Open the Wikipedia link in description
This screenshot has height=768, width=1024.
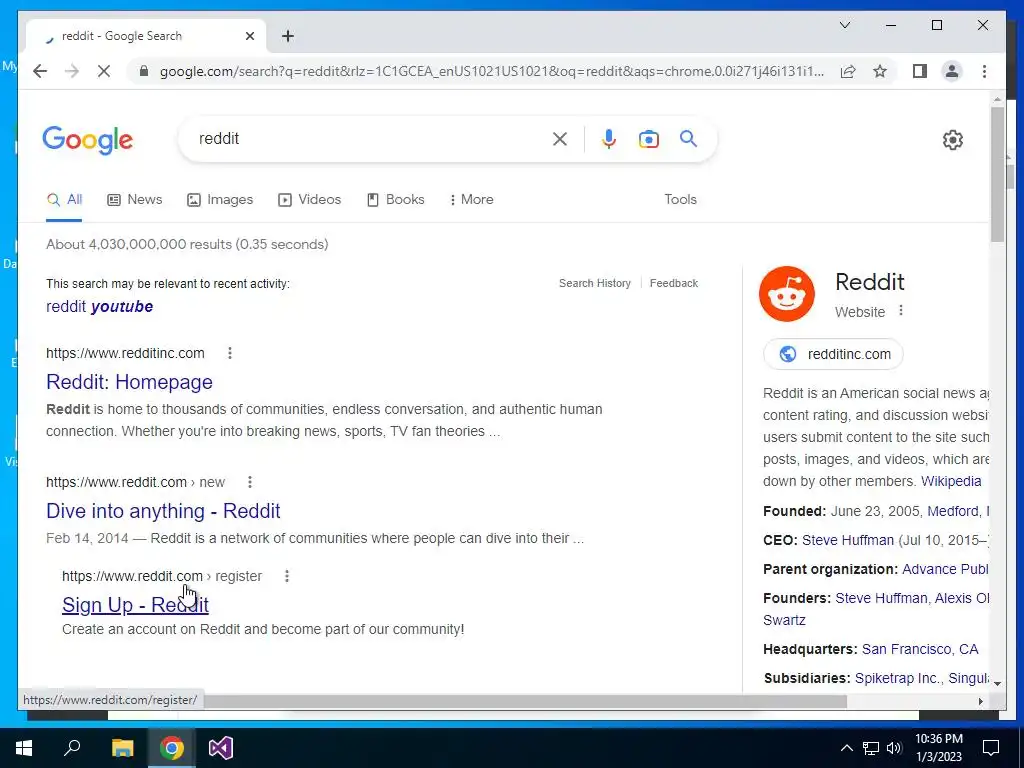pyautogui.click(x=951, y=481)
